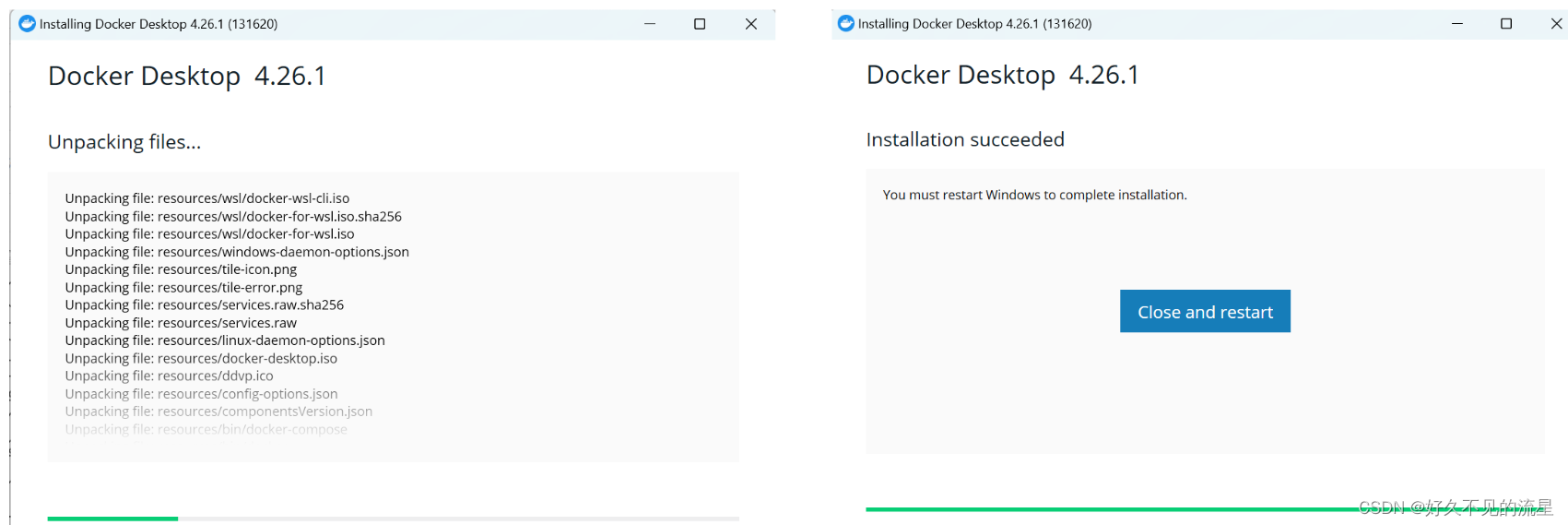
Task: Select the docker-desktop.iso log line
Action: pyautogui.click(x=201, y=358)
